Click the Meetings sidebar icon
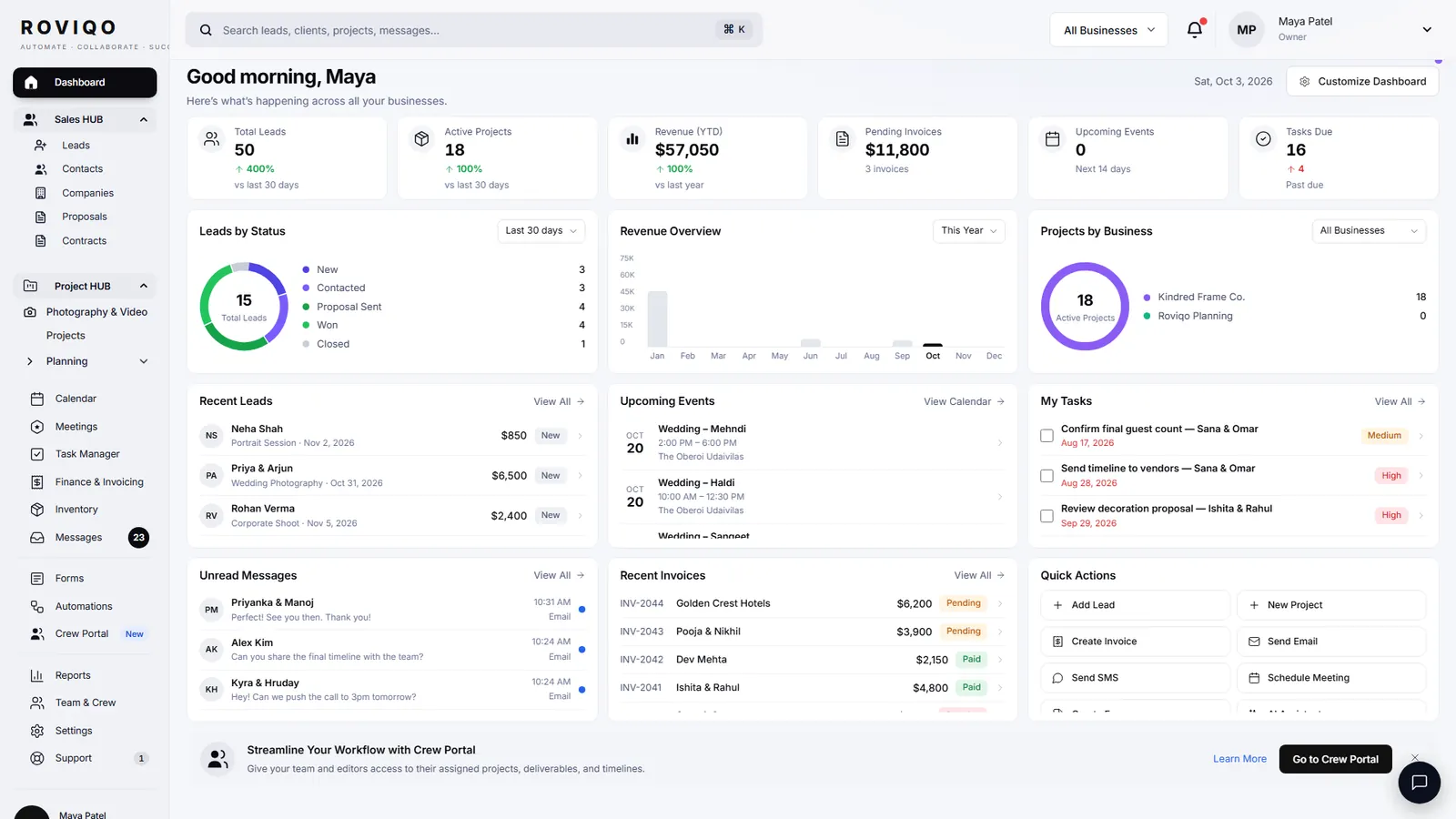This screenshot has height=819, width=1456. coord(37,427)
